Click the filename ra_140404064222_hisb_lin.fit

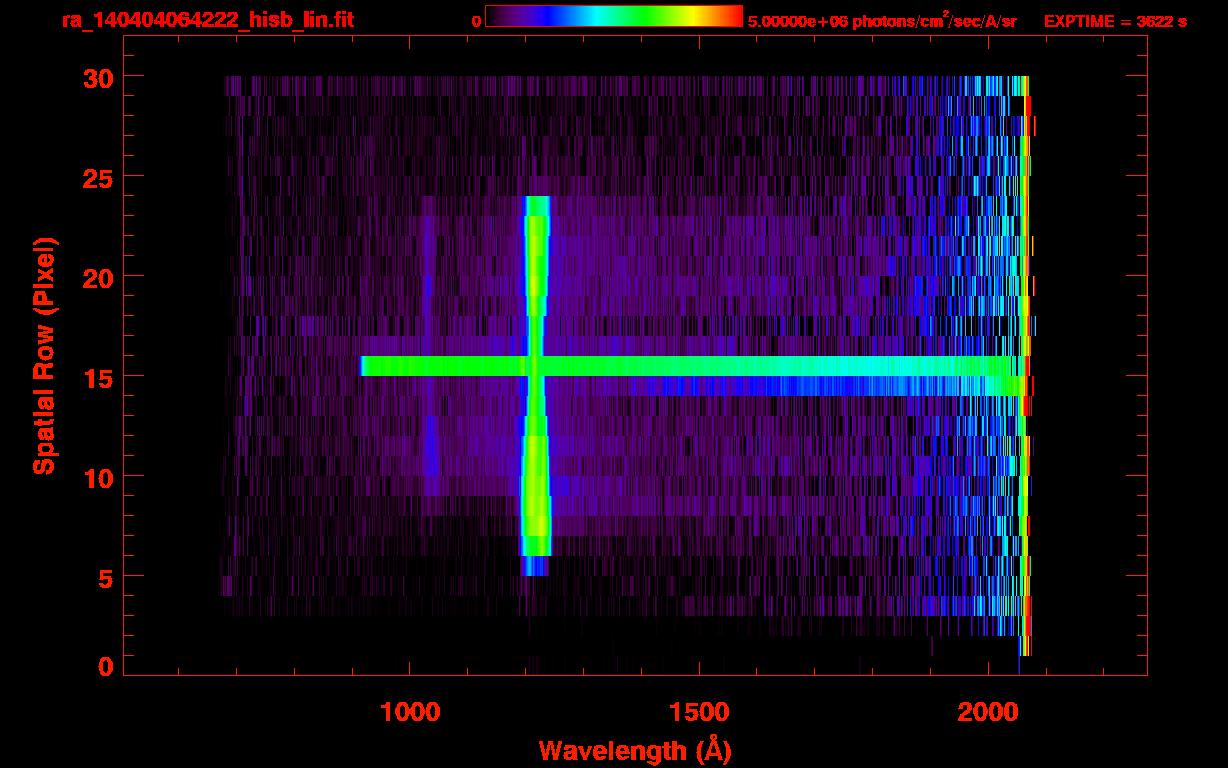(x=207, y=20)
